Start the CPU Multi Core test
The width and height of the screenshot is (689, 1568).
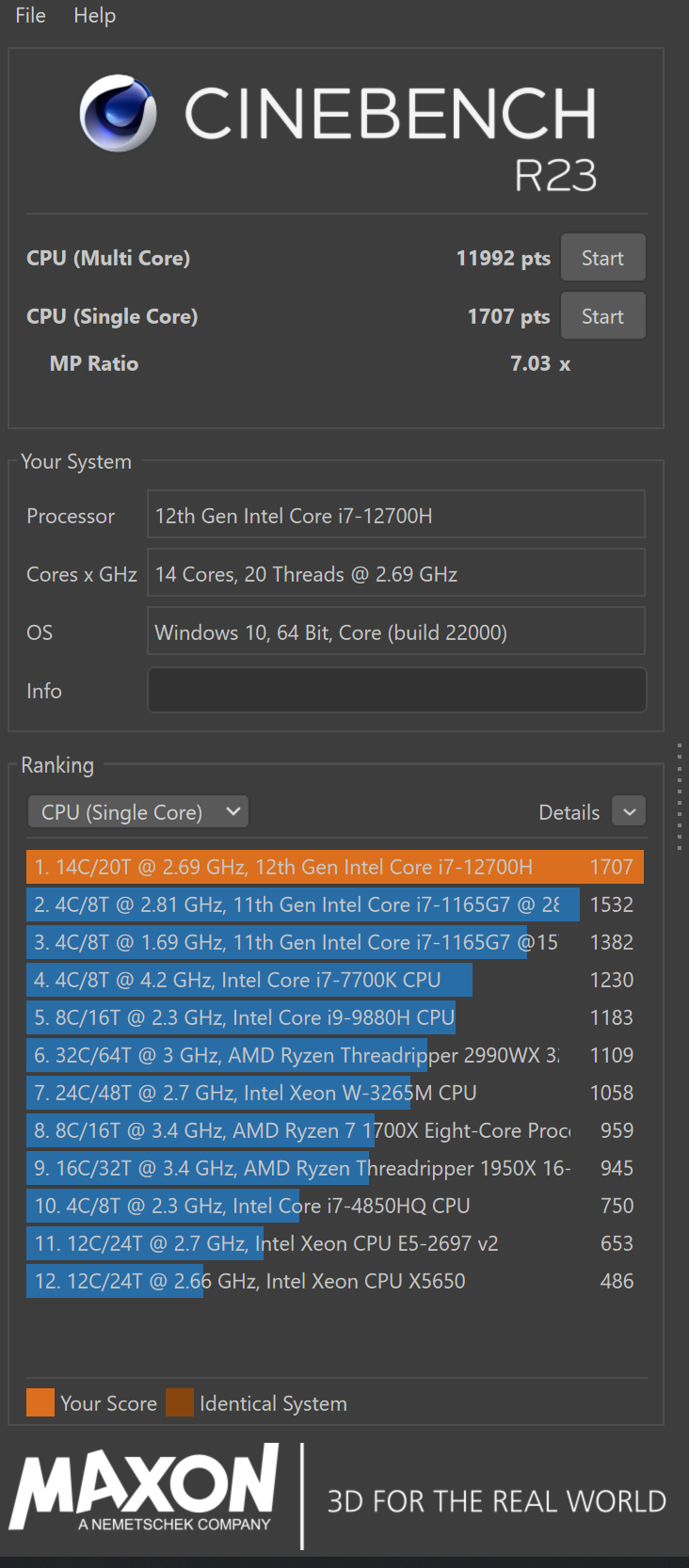[x=602, y=258]
